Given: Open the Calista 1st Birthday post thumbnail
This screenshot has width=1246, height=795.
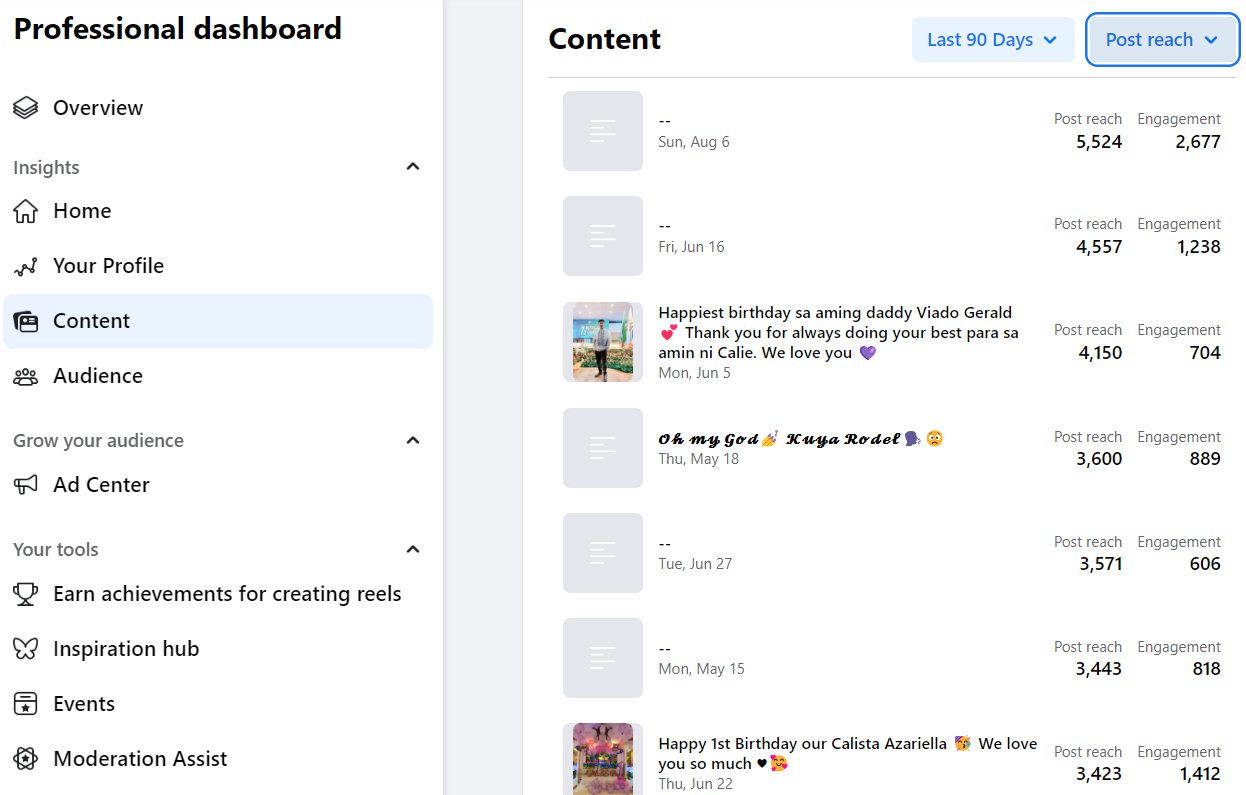Looking at the screenshot, I should 603,759.
